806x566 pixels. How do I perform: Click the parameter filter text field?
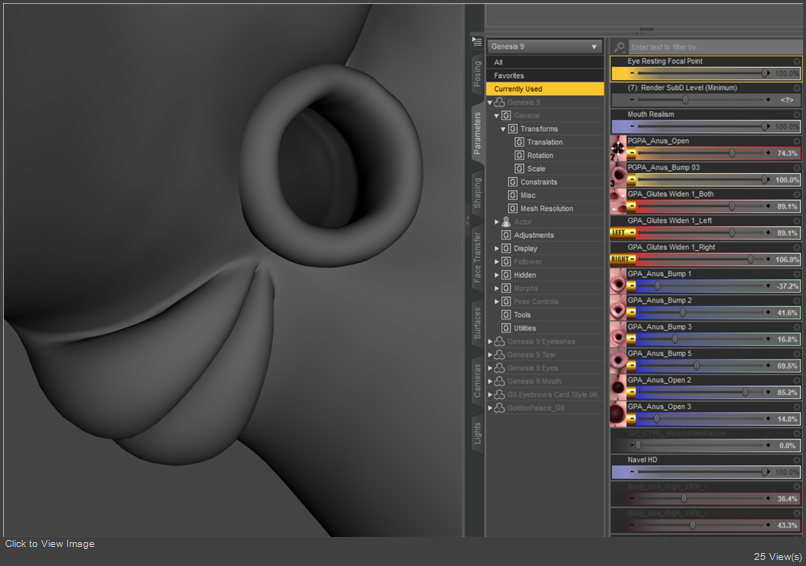[x=715, y=47]
